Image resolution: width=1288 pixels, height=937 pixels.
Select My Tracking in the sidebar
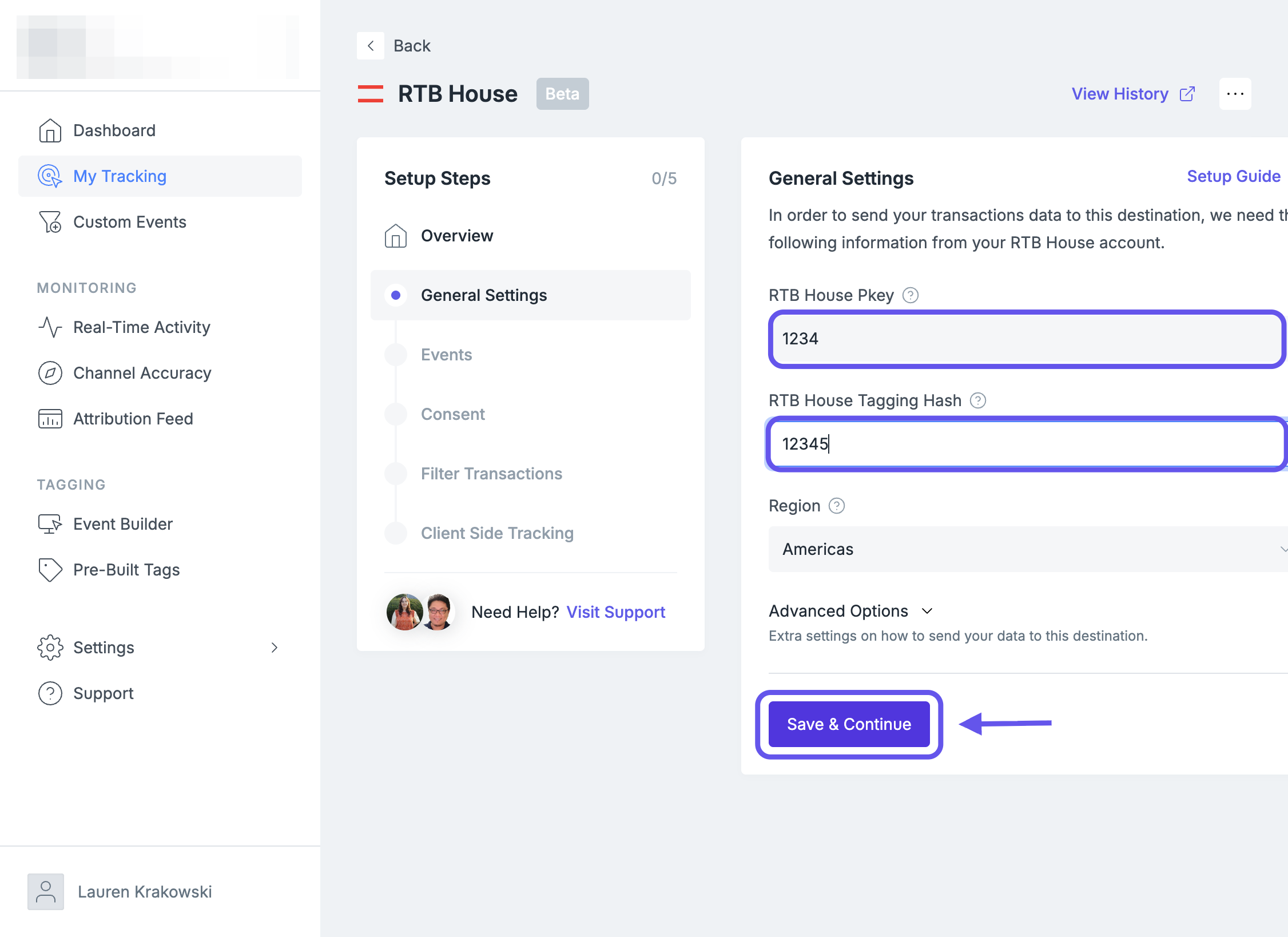(x=160, y=176)
